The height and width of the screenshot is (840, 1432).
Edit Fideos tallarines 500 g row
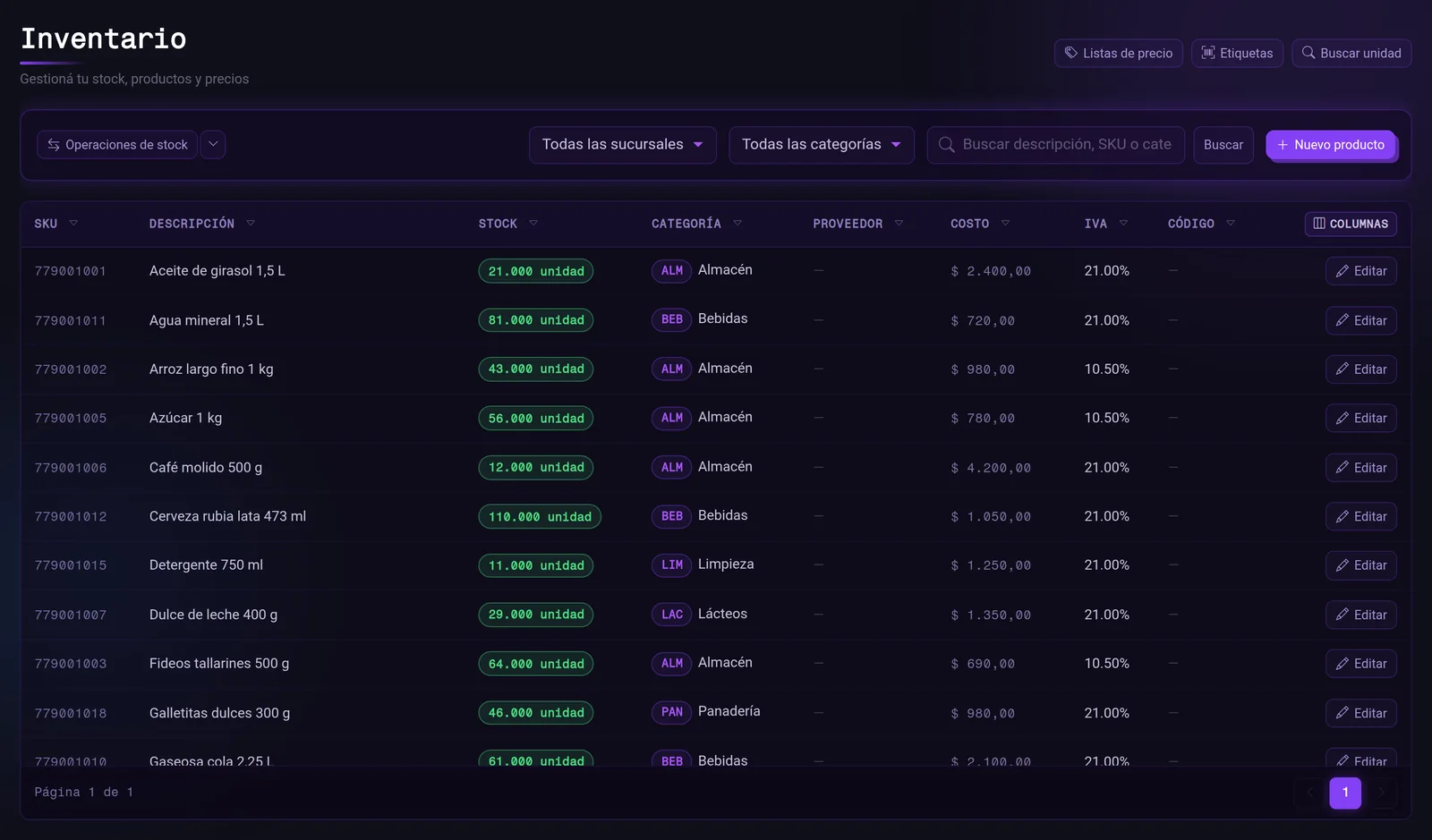pyautogui.click(x=1361, y=664)
